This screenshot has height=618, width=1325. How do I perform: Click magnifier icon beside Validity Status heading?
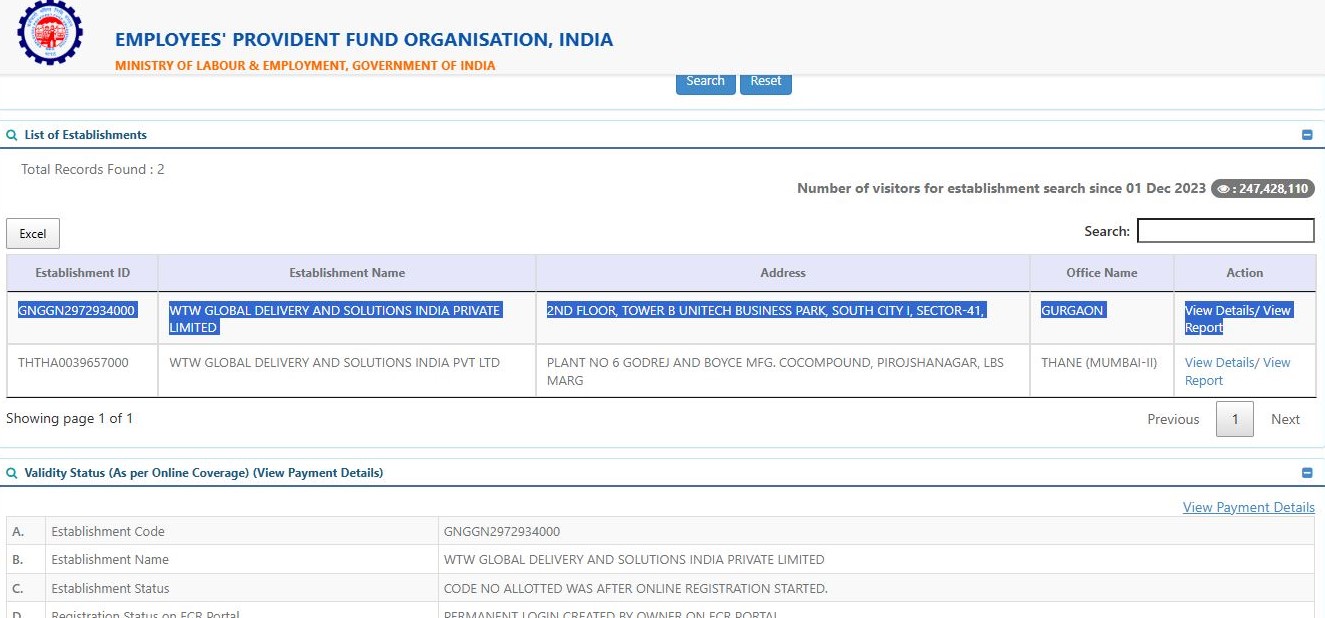coord(12,473)
